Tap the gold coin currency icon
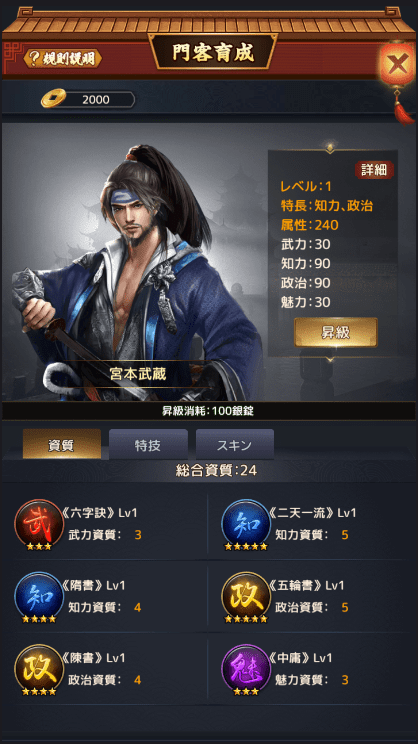 (53, 99)
